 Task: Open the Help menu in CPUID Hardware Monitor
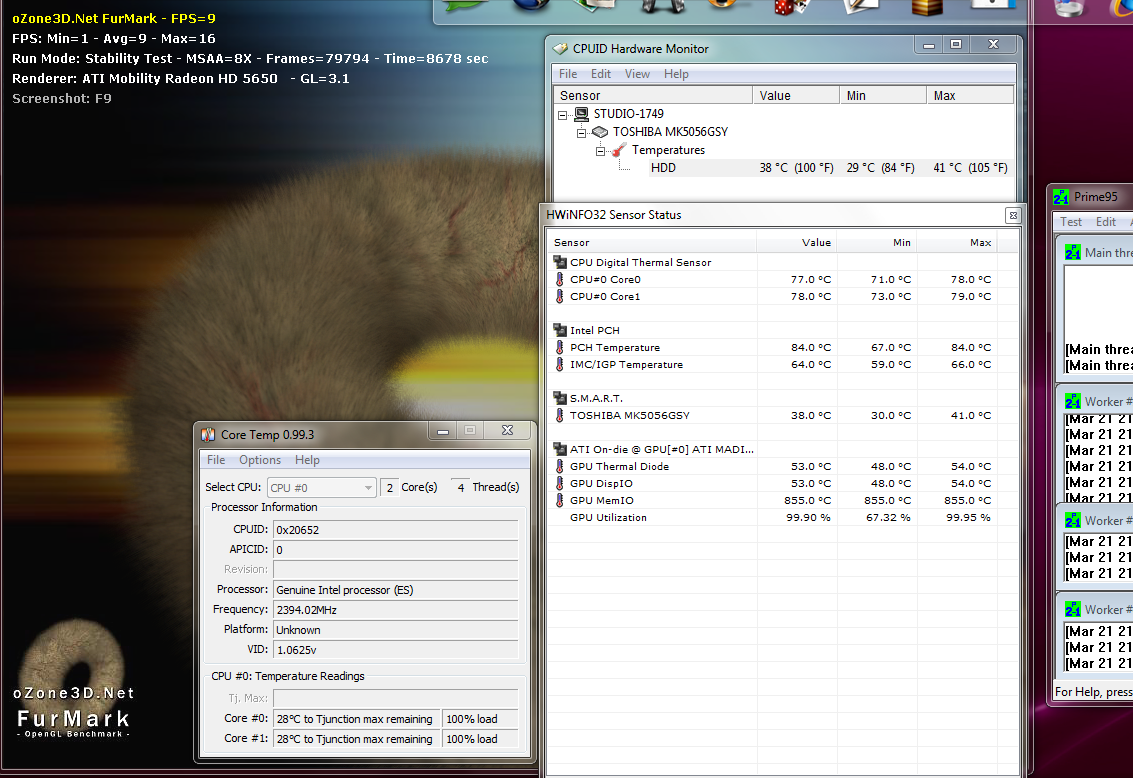pyautogui.click(x=676, y=74)
